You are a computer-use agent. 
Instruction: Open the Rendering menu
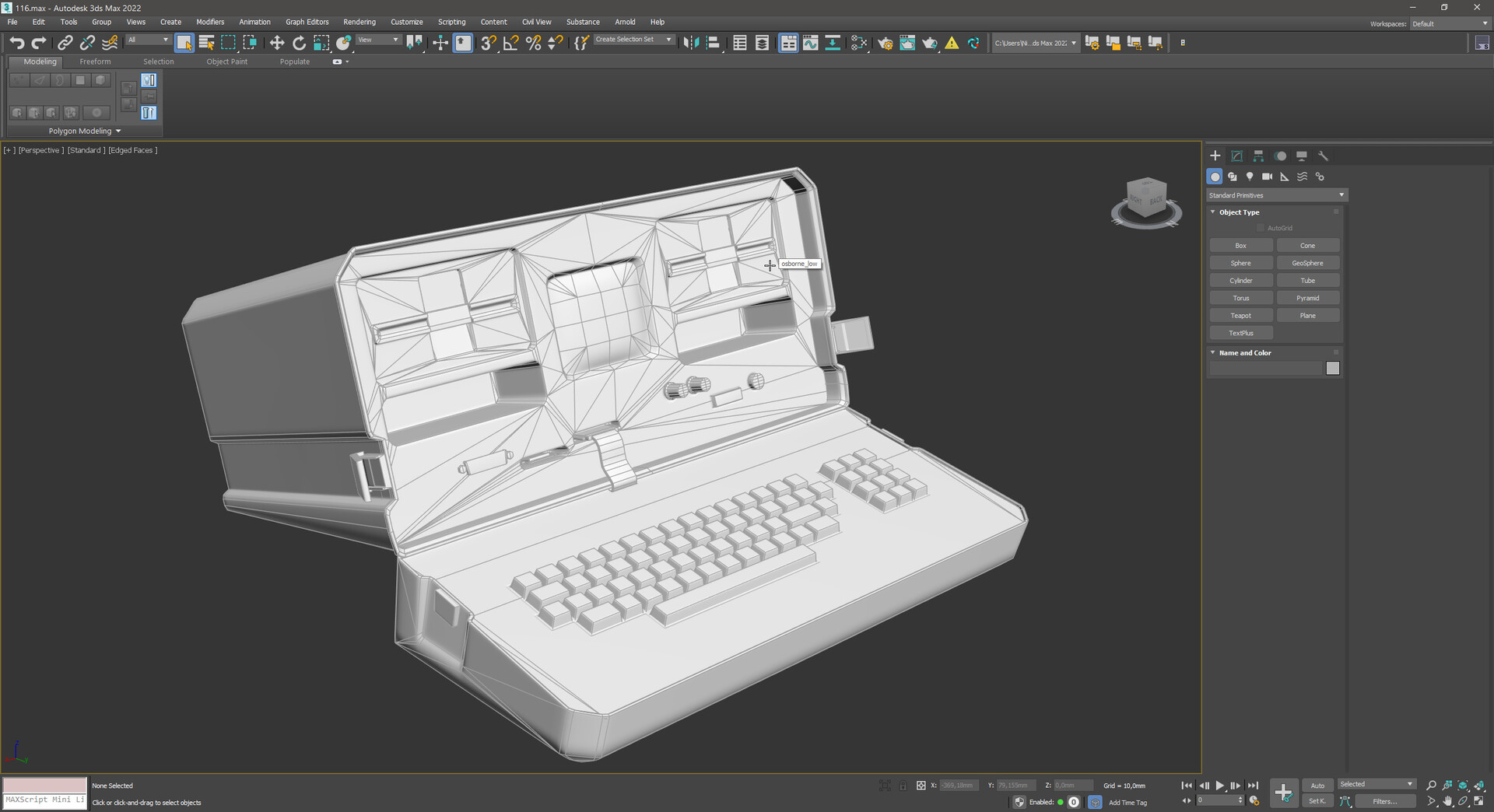359,22
